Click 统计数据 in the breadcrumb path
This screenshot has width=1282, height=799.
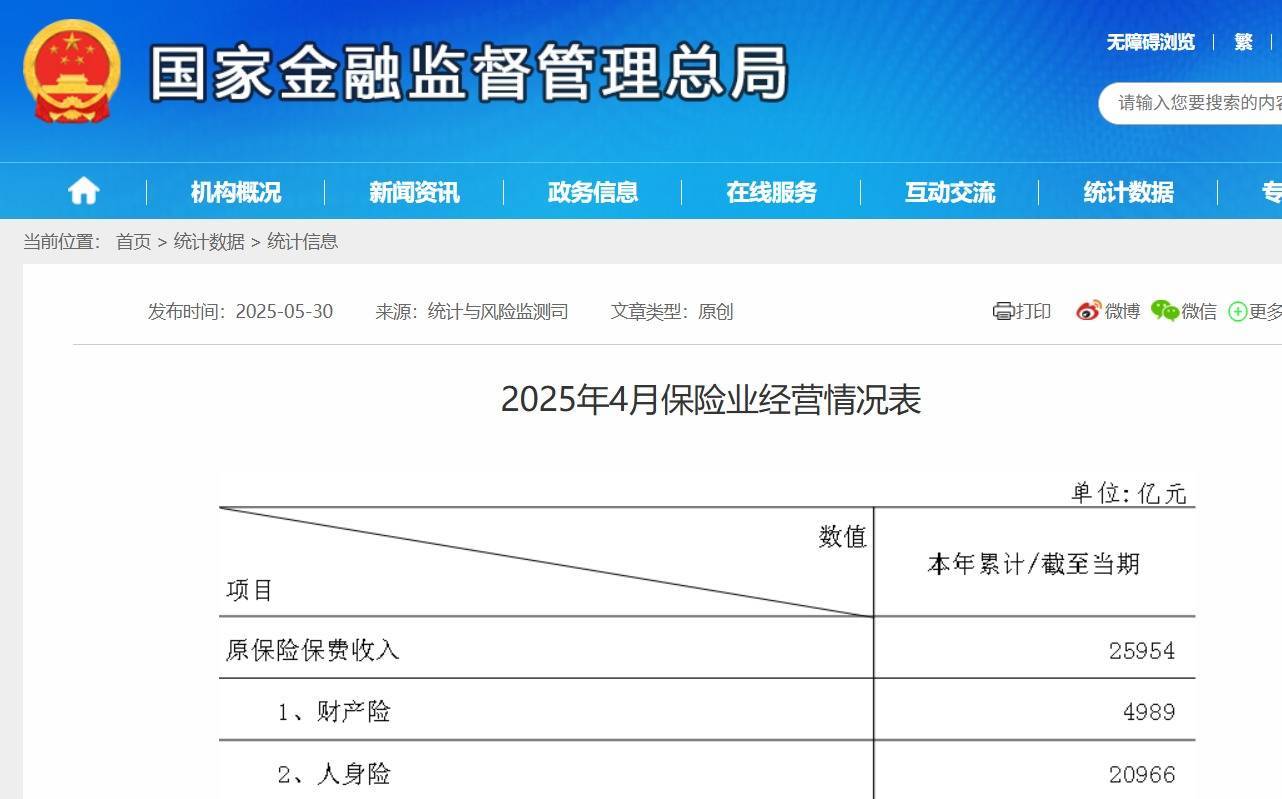(209, 242)
